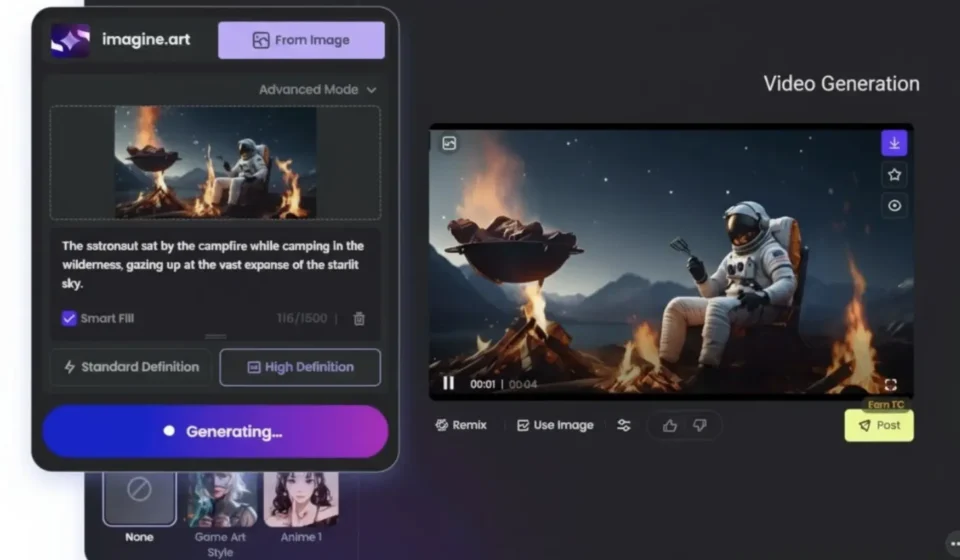Click the Generating button

(216, 431)
